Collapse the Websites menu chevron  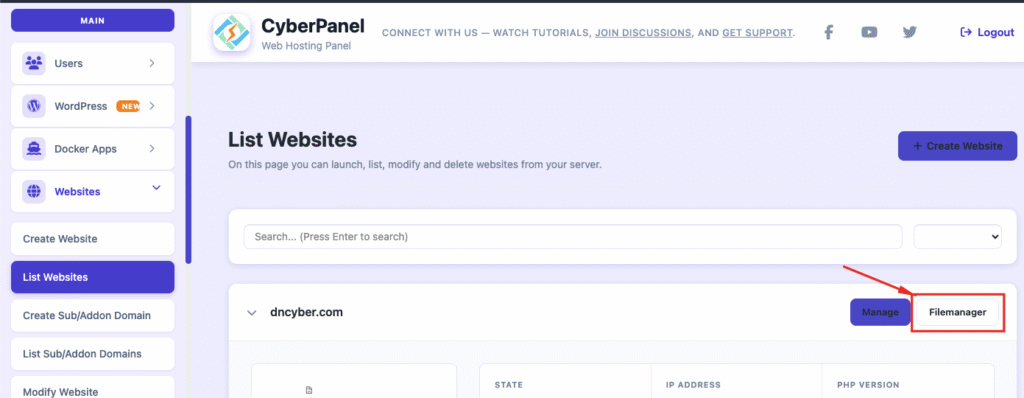pyautogui.click(x=156, y=188)
